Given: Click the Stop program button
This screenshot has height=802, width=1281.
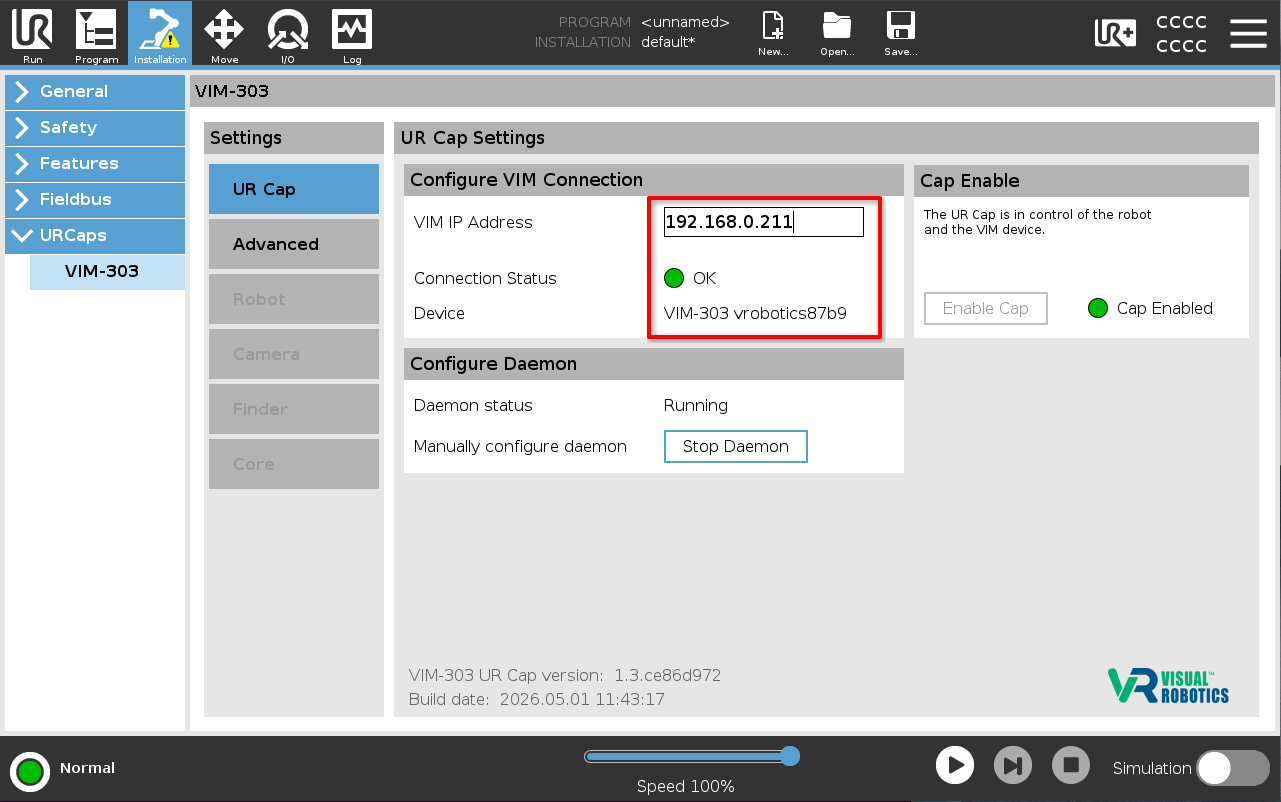Looking at the screenshot, I should (1071, 766).
